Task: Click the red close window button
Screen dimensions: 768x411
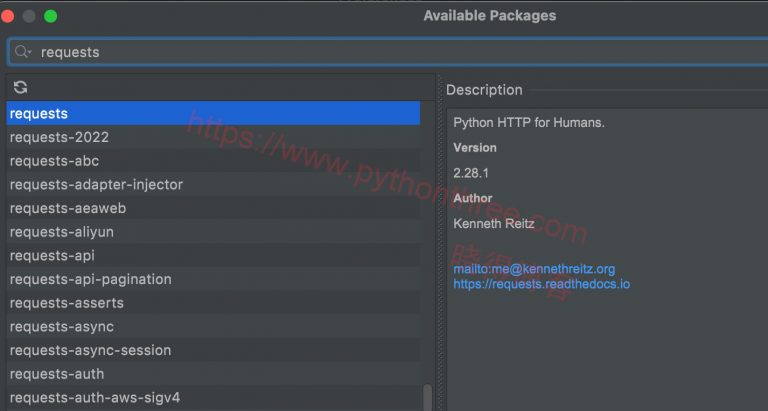Action: coord(8,16)
